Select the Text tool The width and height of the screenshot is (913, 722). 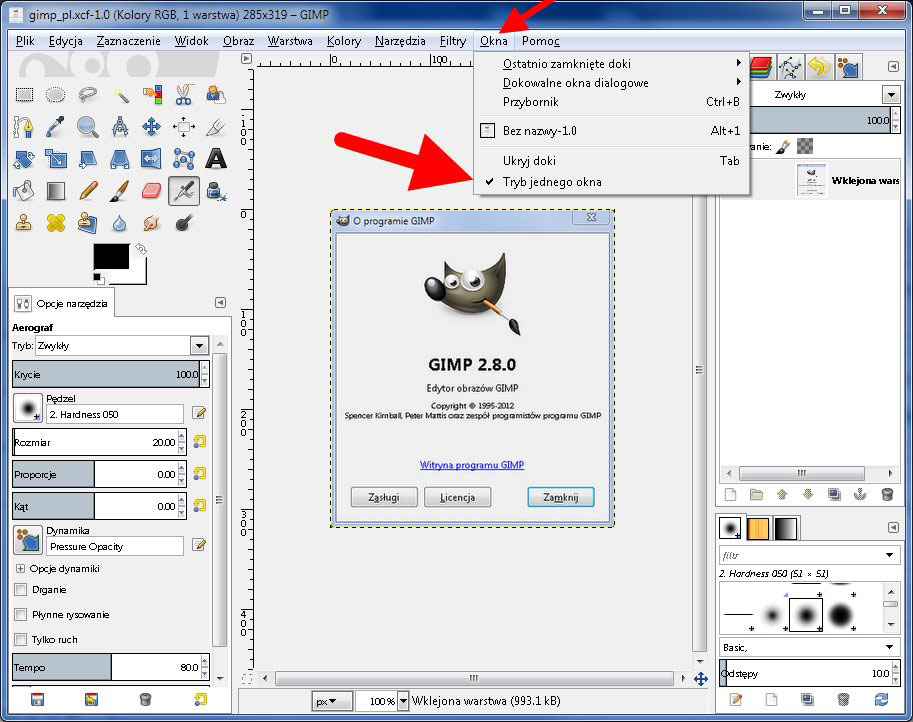pos(216,158)
